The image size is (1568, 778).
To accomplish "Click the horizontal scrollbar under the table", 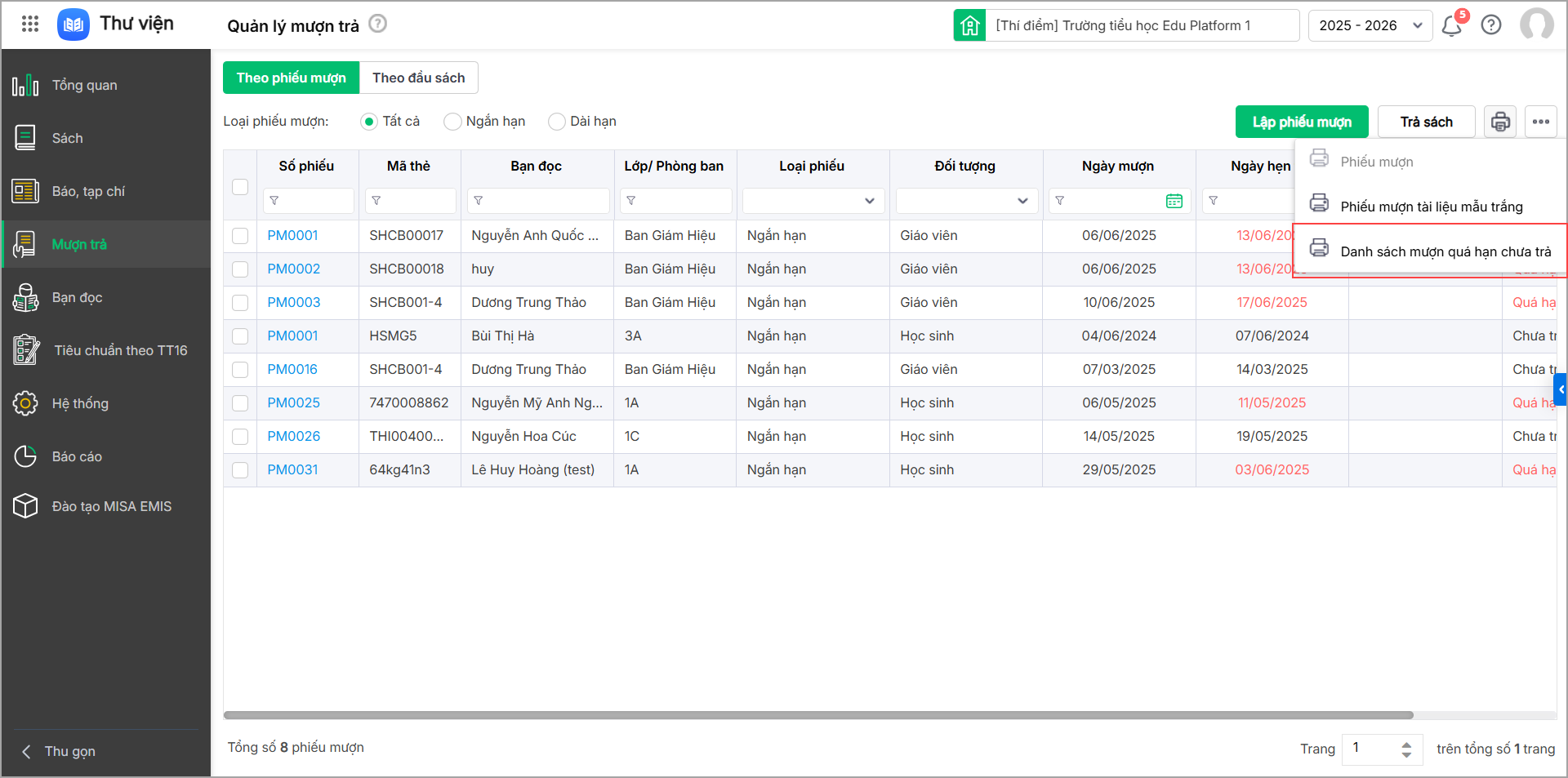I will pos(817,715).
